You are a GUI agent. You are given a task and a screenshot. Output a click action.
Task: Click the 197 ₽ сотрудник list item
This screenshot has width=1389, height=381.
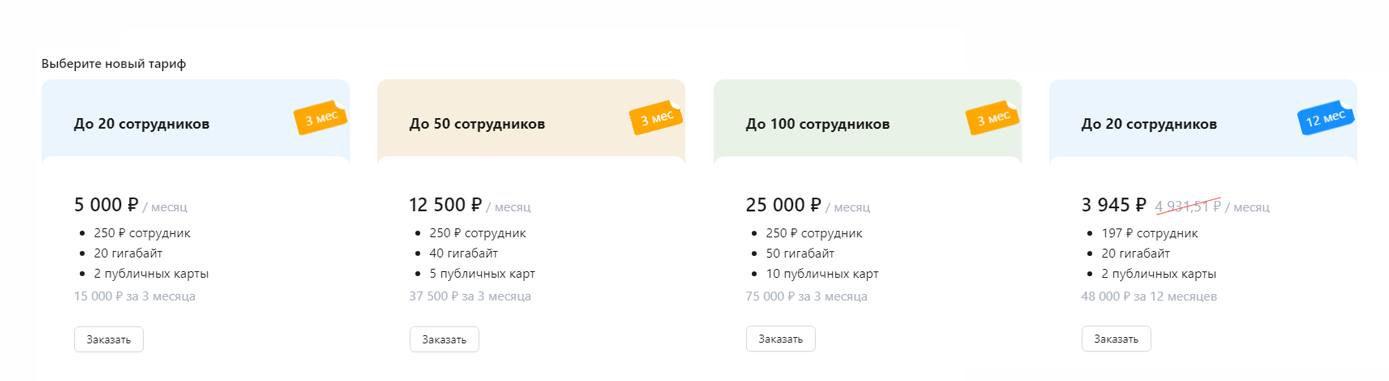click(1148, 233)
